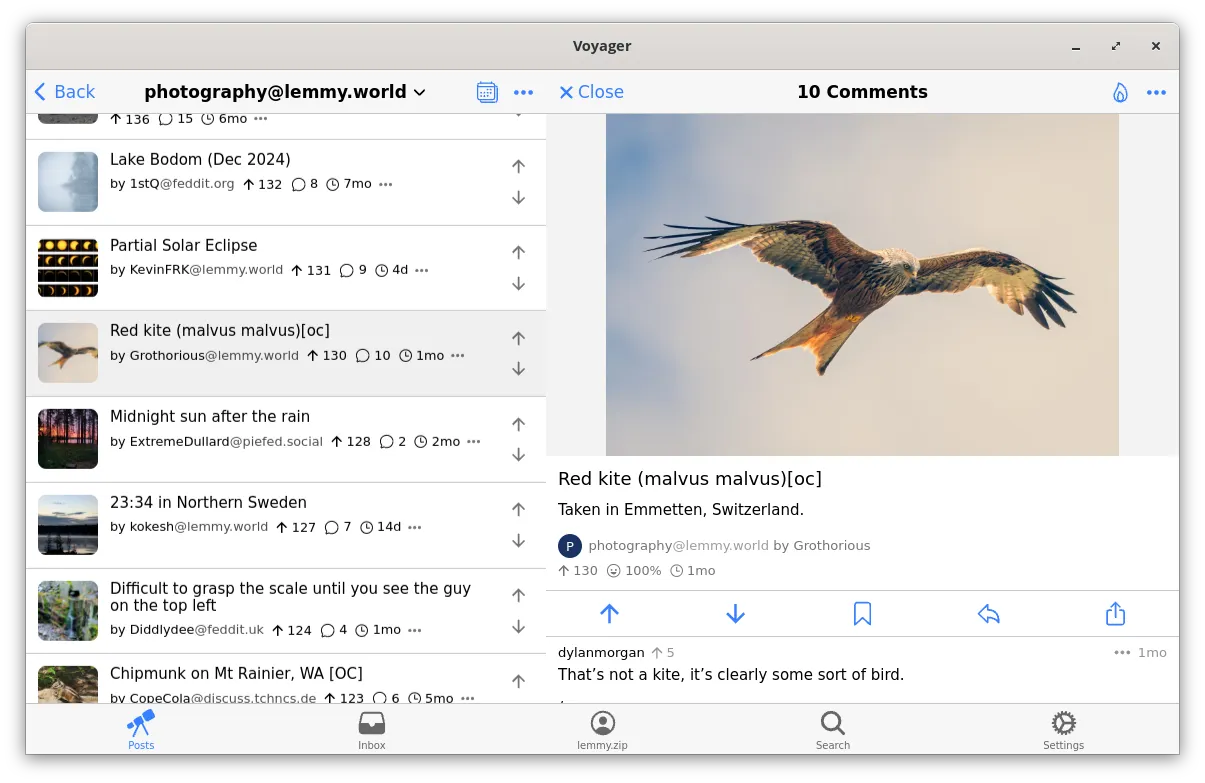Image resolution: width=1205 pixels, height=783 pixels.
Task: Open ExtremeDullard@piefed.social author link
Action: click(x=226, y=441)
